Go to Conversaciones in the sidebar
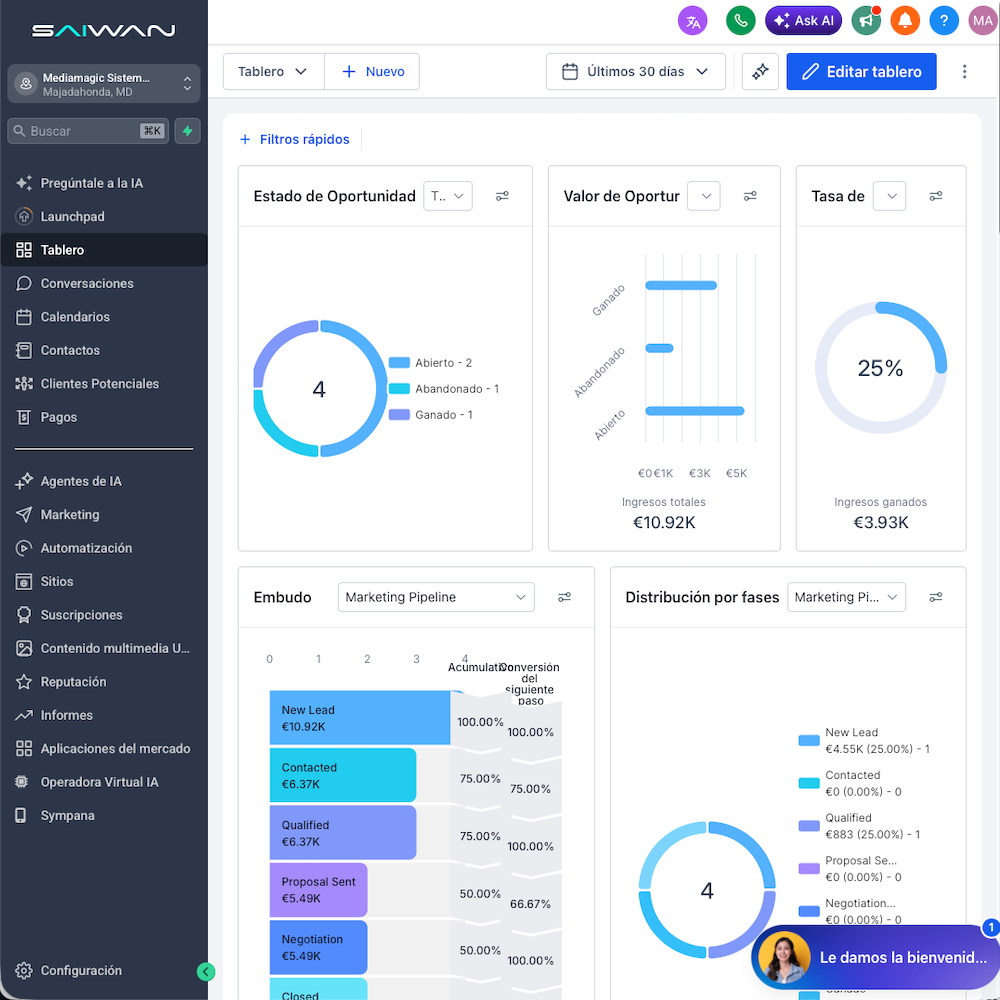 (104, 283)
